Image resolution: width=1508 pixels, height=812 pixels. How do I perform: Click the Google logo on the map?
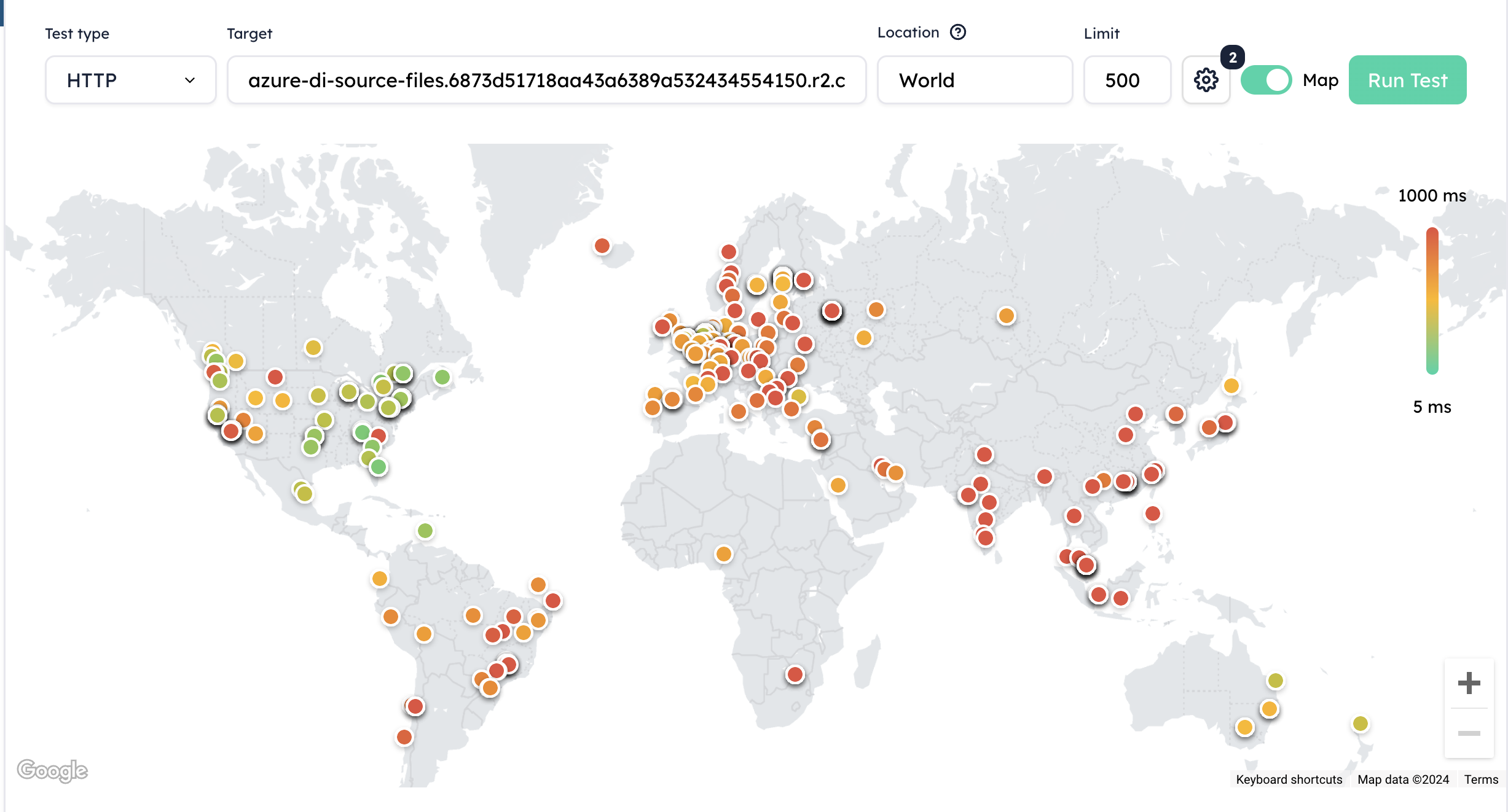[x=52, y=770]
